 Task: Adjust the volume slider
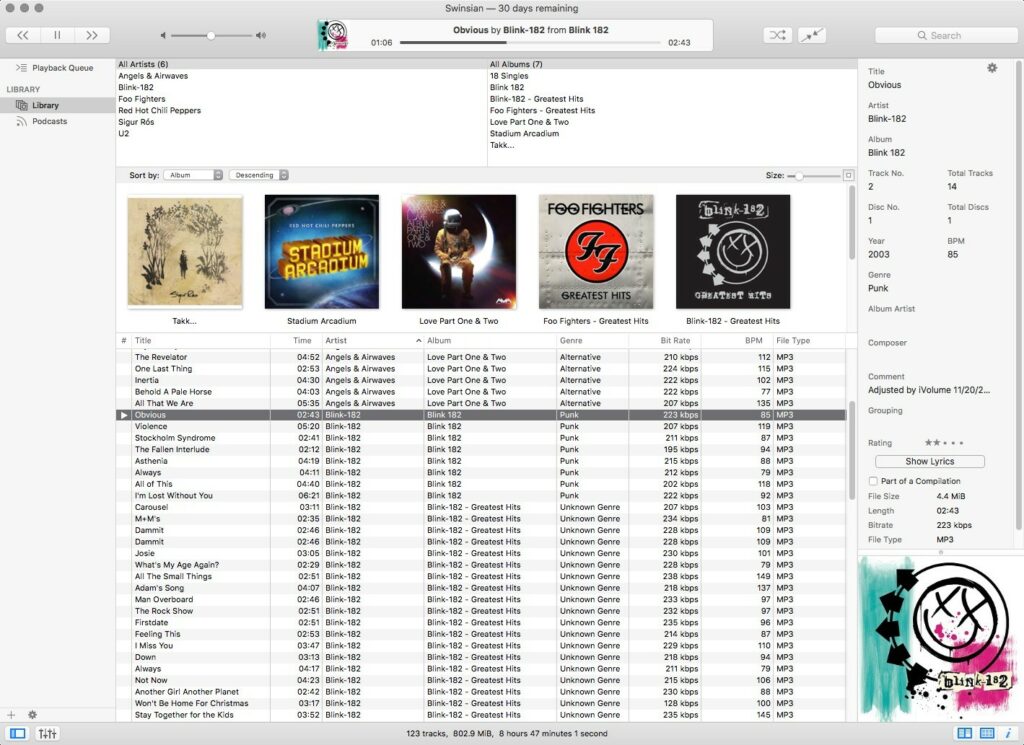(x=211, y=35)
